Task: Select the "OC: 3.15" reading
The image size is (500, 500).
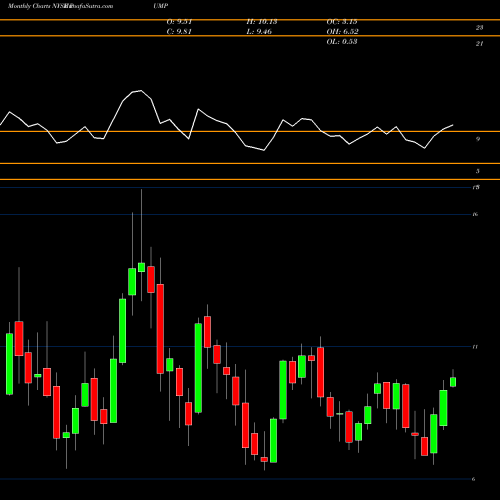Action: (342, 22)
